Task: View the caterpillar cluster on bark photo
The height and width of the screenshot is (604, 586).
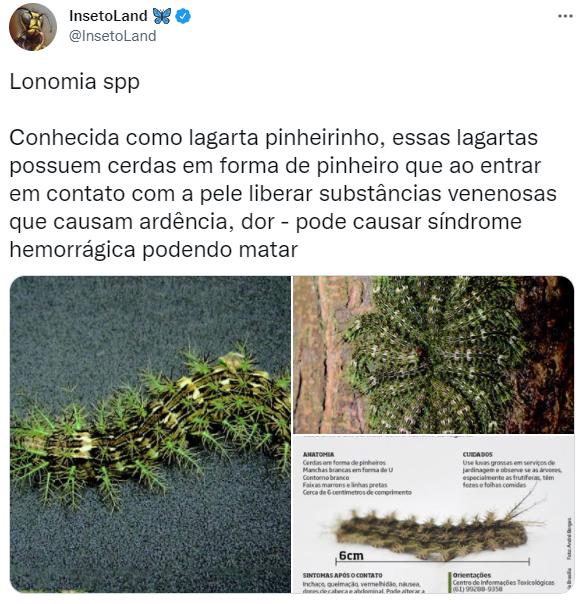Action: coord(433,355)
